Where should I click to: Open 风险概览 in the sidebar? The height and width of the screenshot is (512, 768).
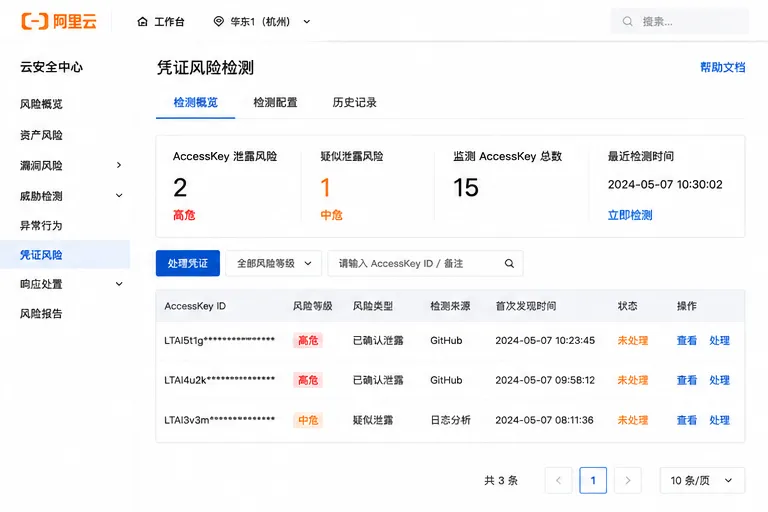click(x=41, y=104)
